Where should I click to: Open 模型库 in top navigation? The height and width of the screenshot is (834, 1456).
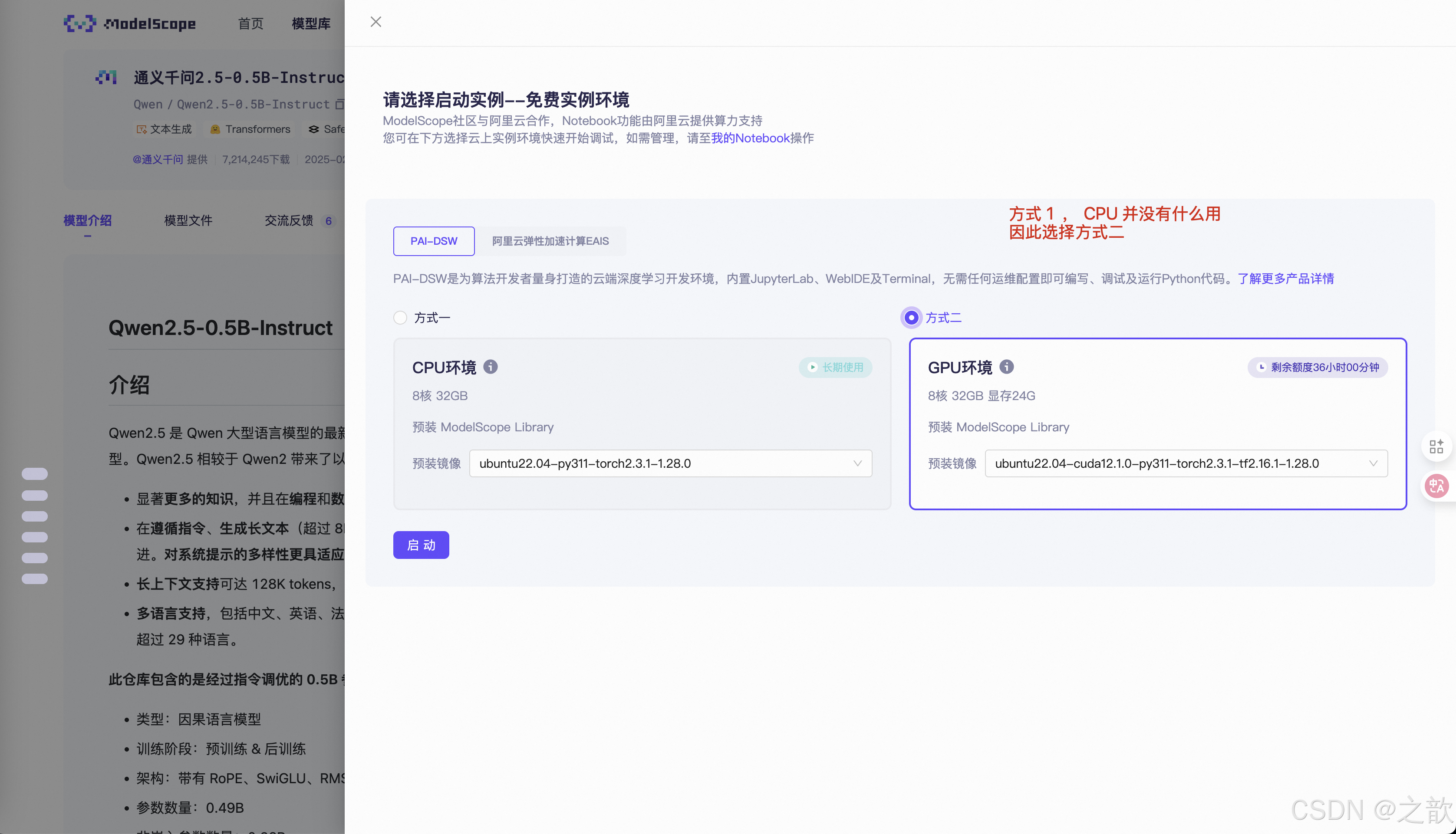(311, 23)
